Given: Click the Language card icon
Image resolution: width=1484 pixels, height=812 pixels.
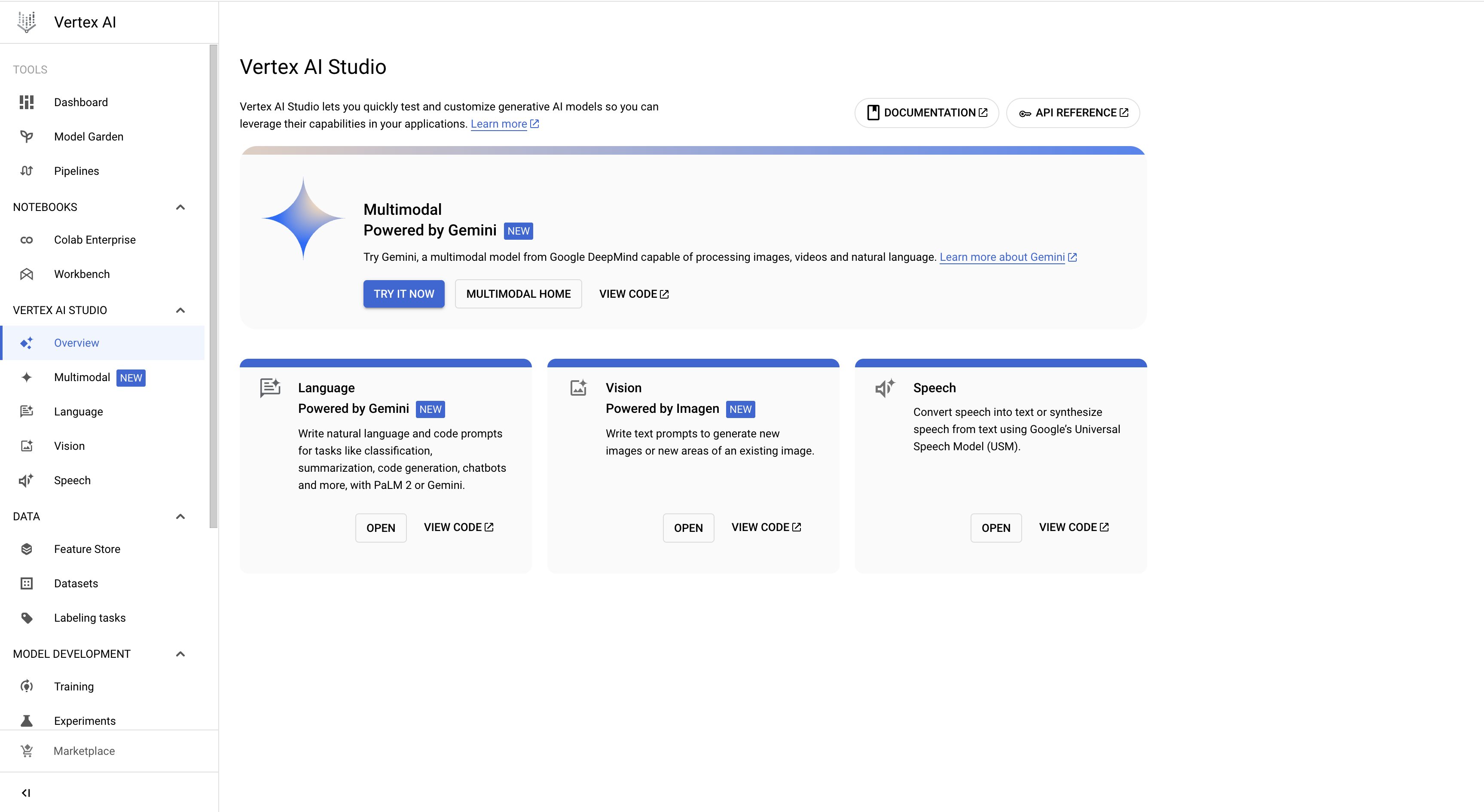Looking at the screenshot, I should tap(270, 388).
